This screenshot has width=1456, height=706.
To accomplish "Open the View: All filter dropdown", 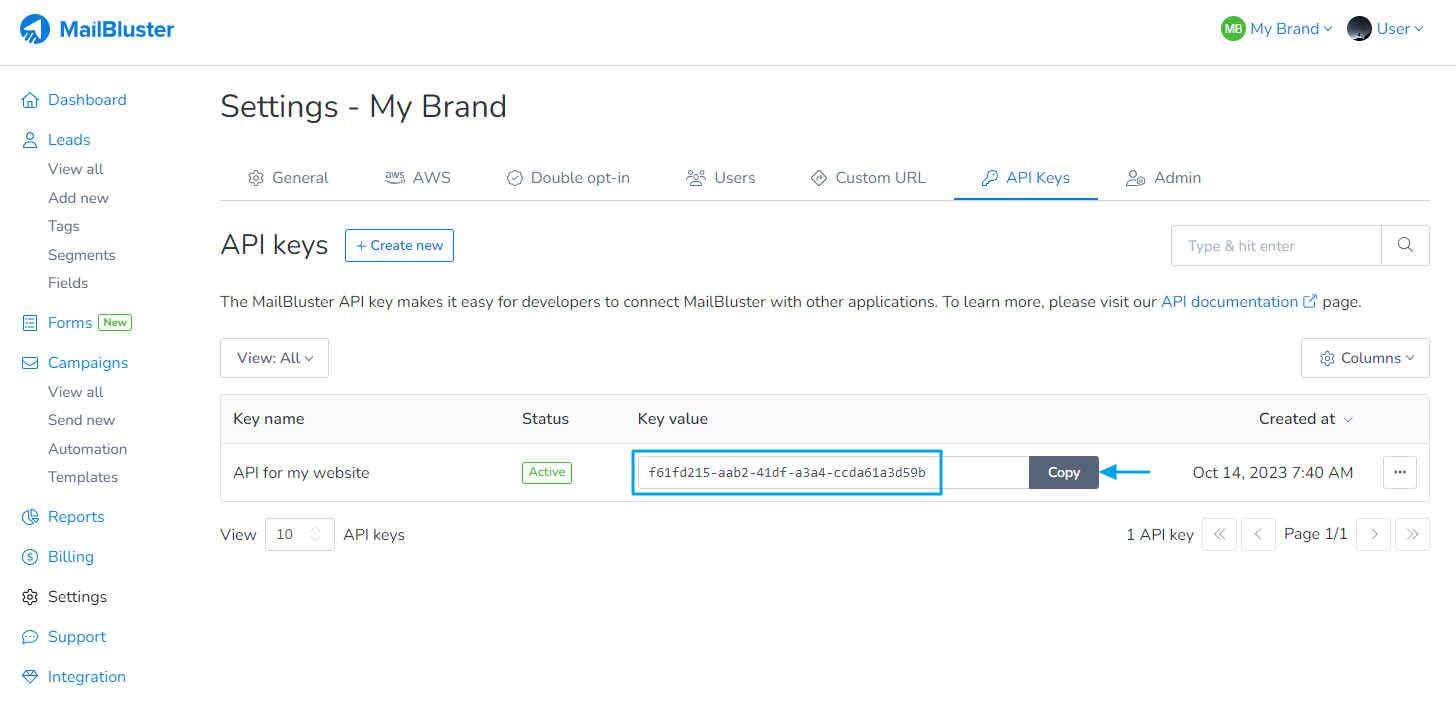I will click(x=274, y=358).
